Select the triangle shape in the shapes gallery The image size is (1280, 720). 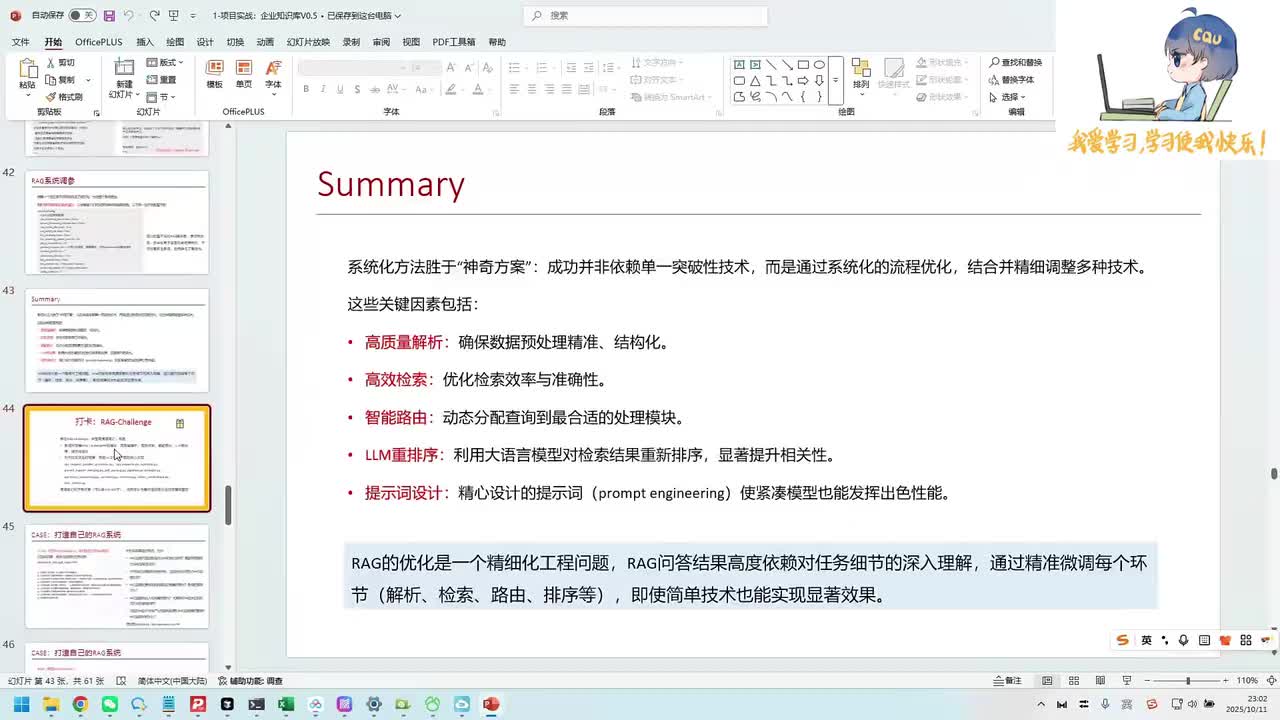[755, 81]
